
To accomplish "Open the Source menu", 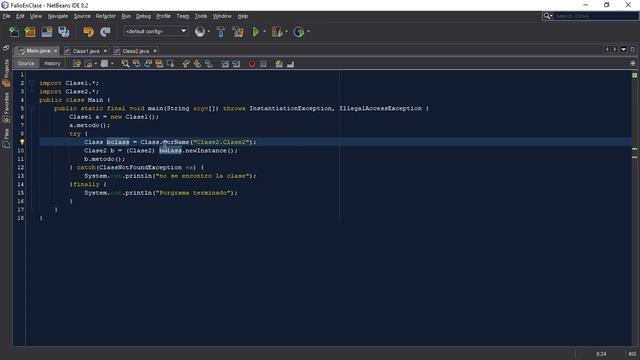I will [82, 16].
